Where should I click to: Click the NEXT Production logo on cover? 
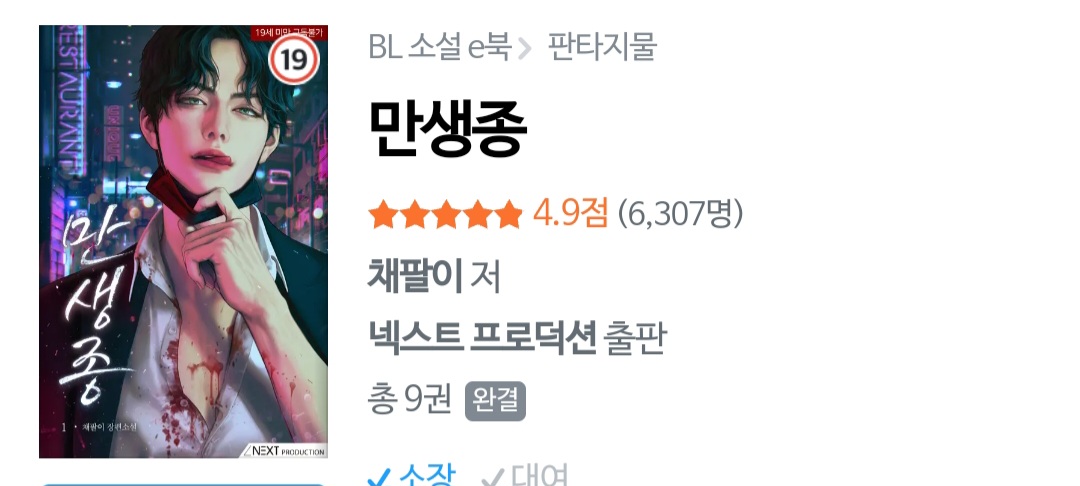(284, 451)
